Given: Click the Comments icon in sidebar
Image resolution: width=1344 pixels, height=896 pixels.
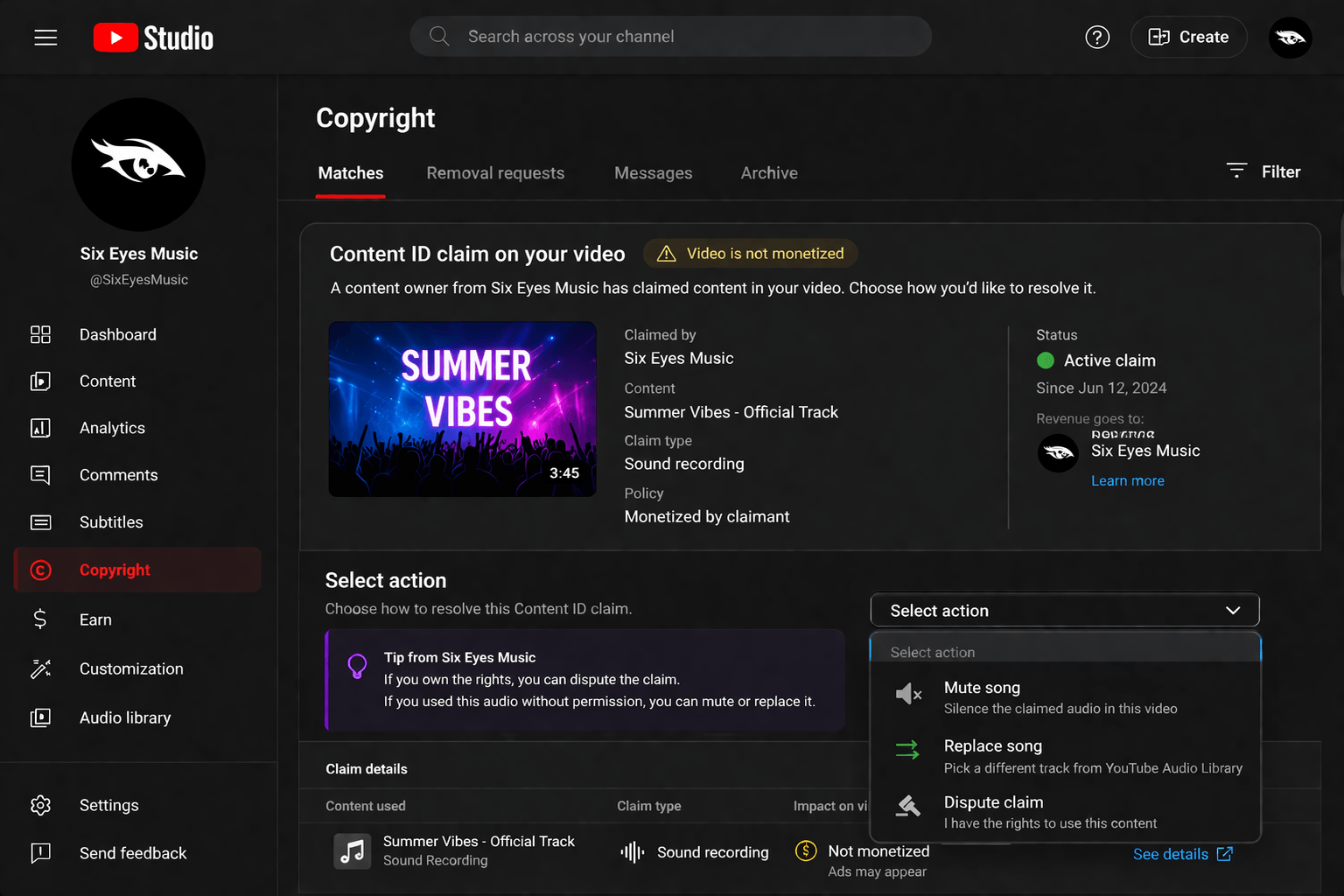Looking at the screenshot, I should 40,475.
